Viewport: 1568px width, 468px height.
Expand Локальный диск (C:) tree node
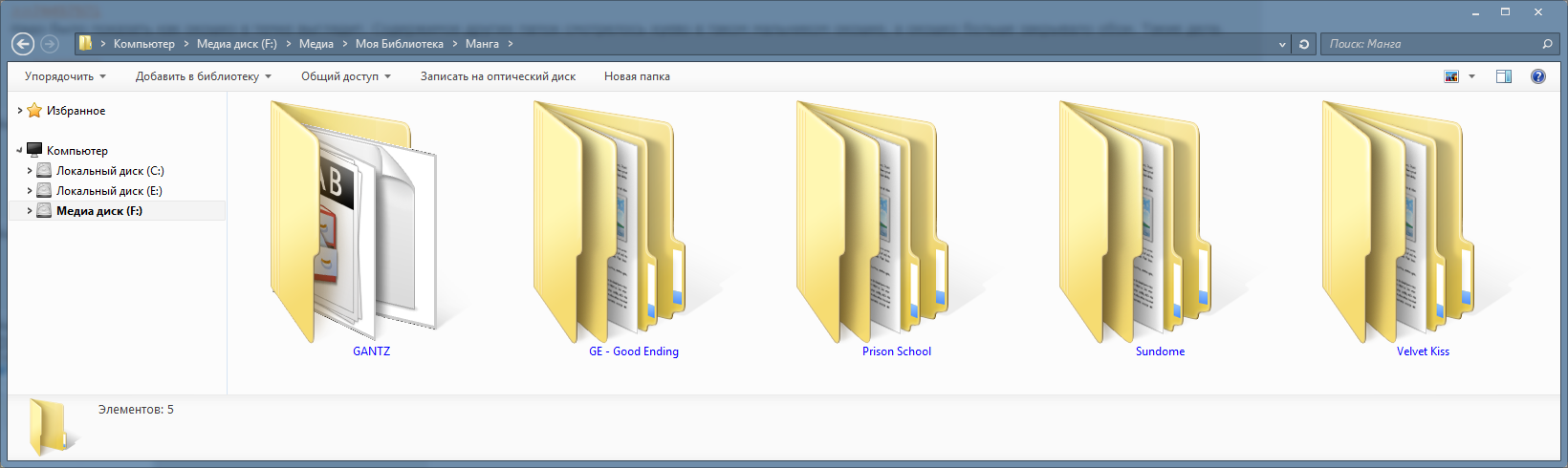30,171
